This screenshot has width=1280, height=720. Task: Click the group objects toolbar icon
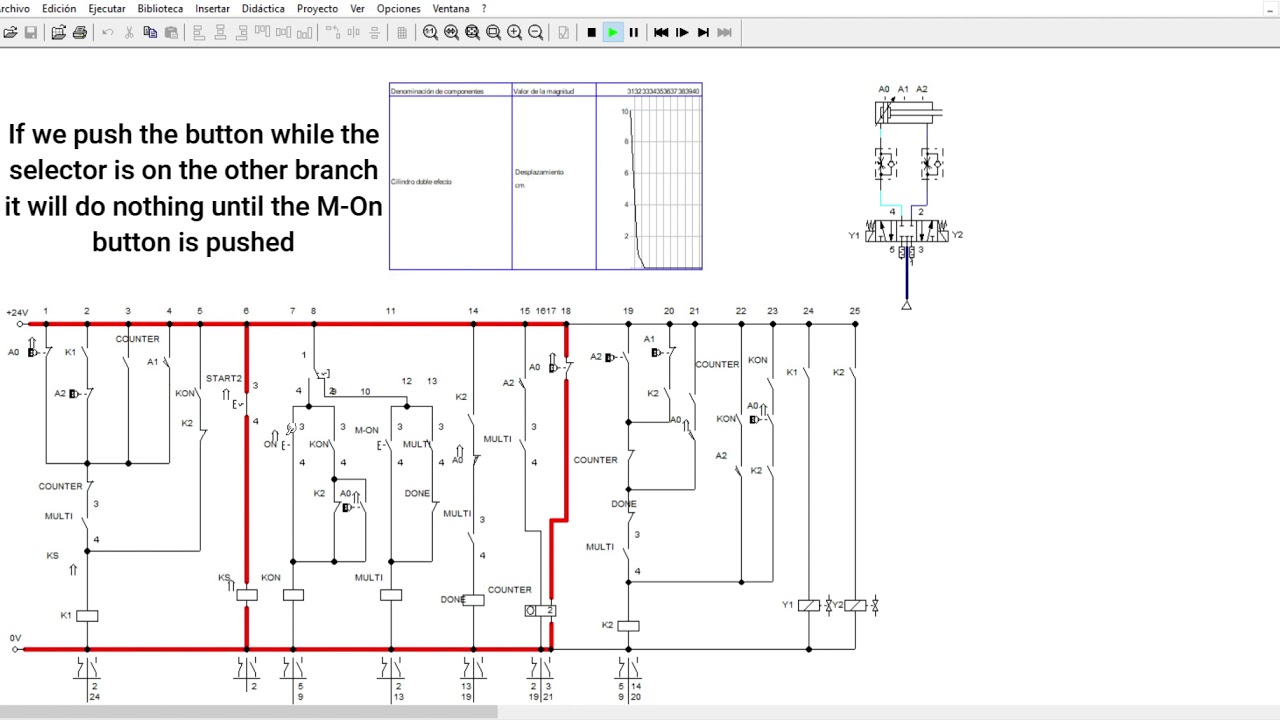pos(332,33)
